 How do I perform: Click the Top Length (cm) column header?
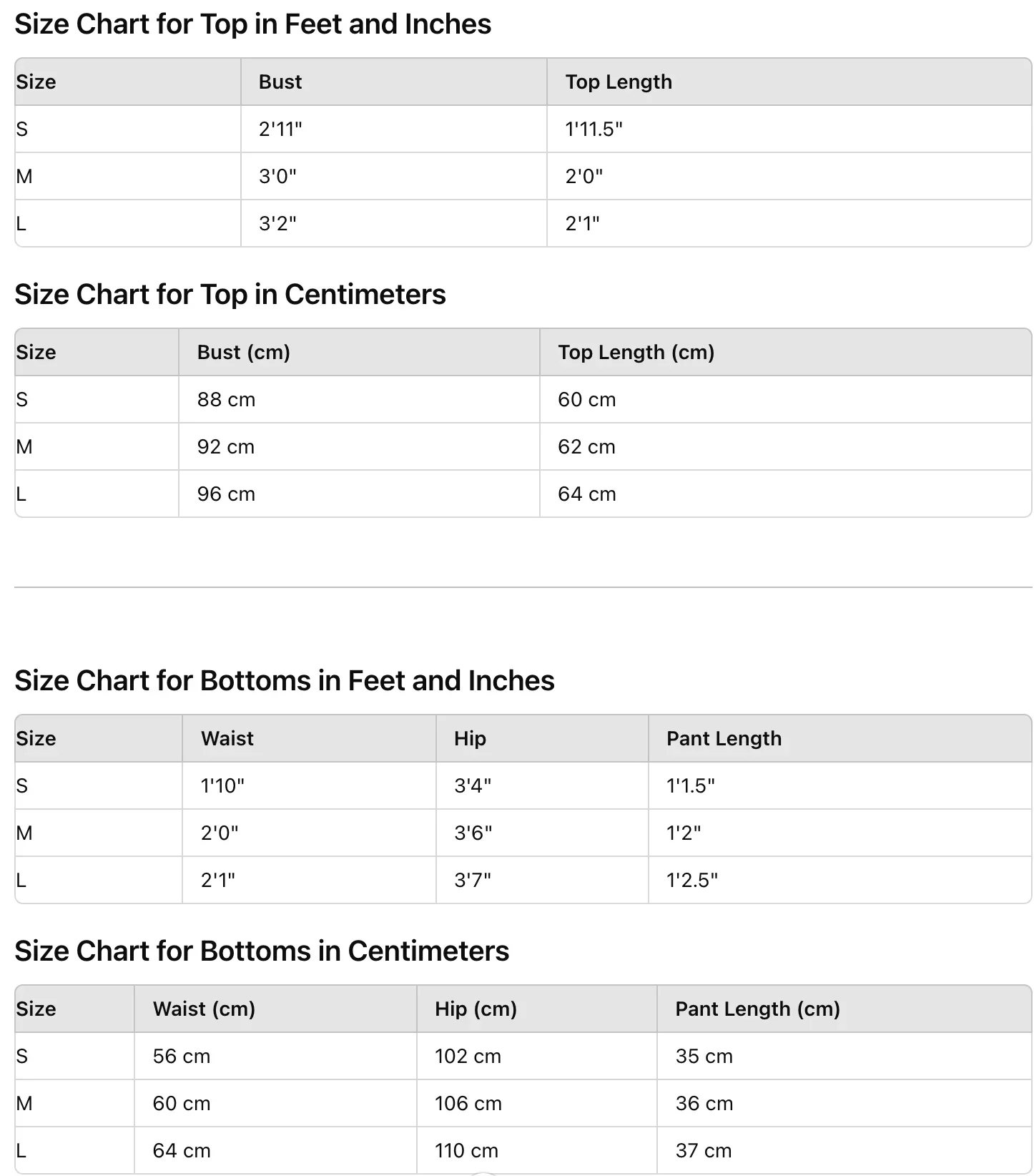click(x=785, y=353)
